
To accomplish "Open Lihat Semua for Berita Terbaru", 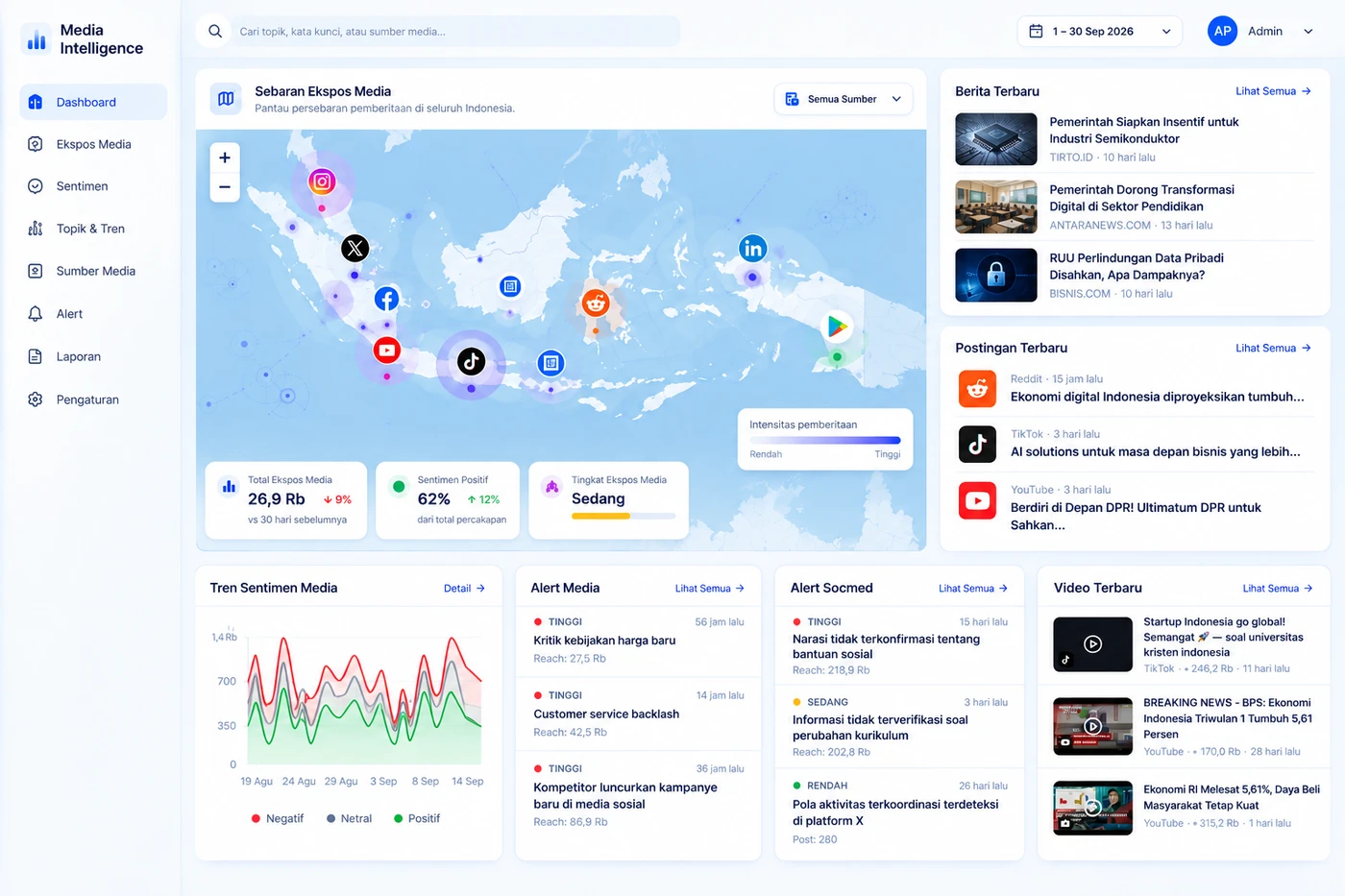I will tap(1273, 91).
